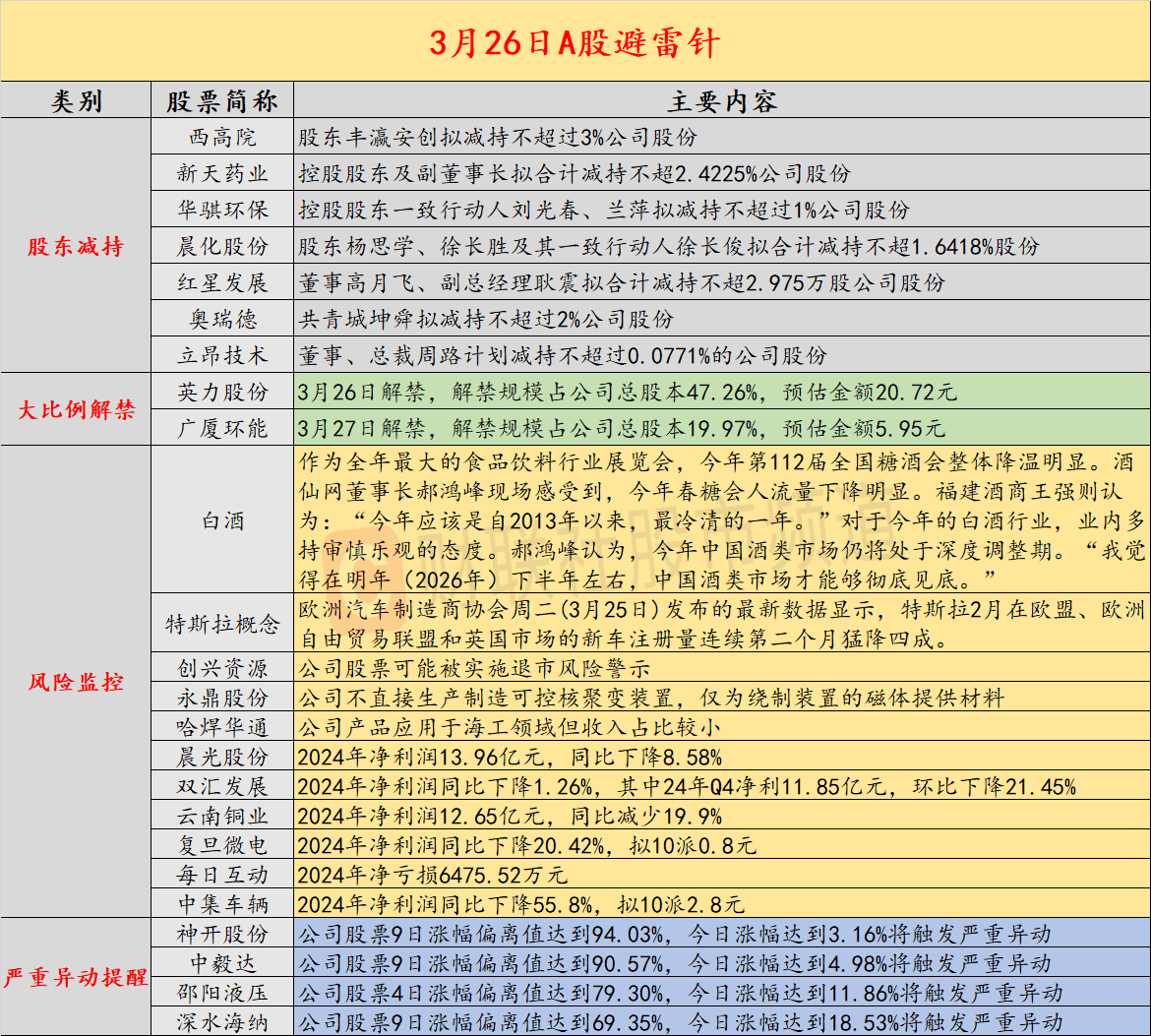Click stock name '新天药业'

click(x=221, y=173)
